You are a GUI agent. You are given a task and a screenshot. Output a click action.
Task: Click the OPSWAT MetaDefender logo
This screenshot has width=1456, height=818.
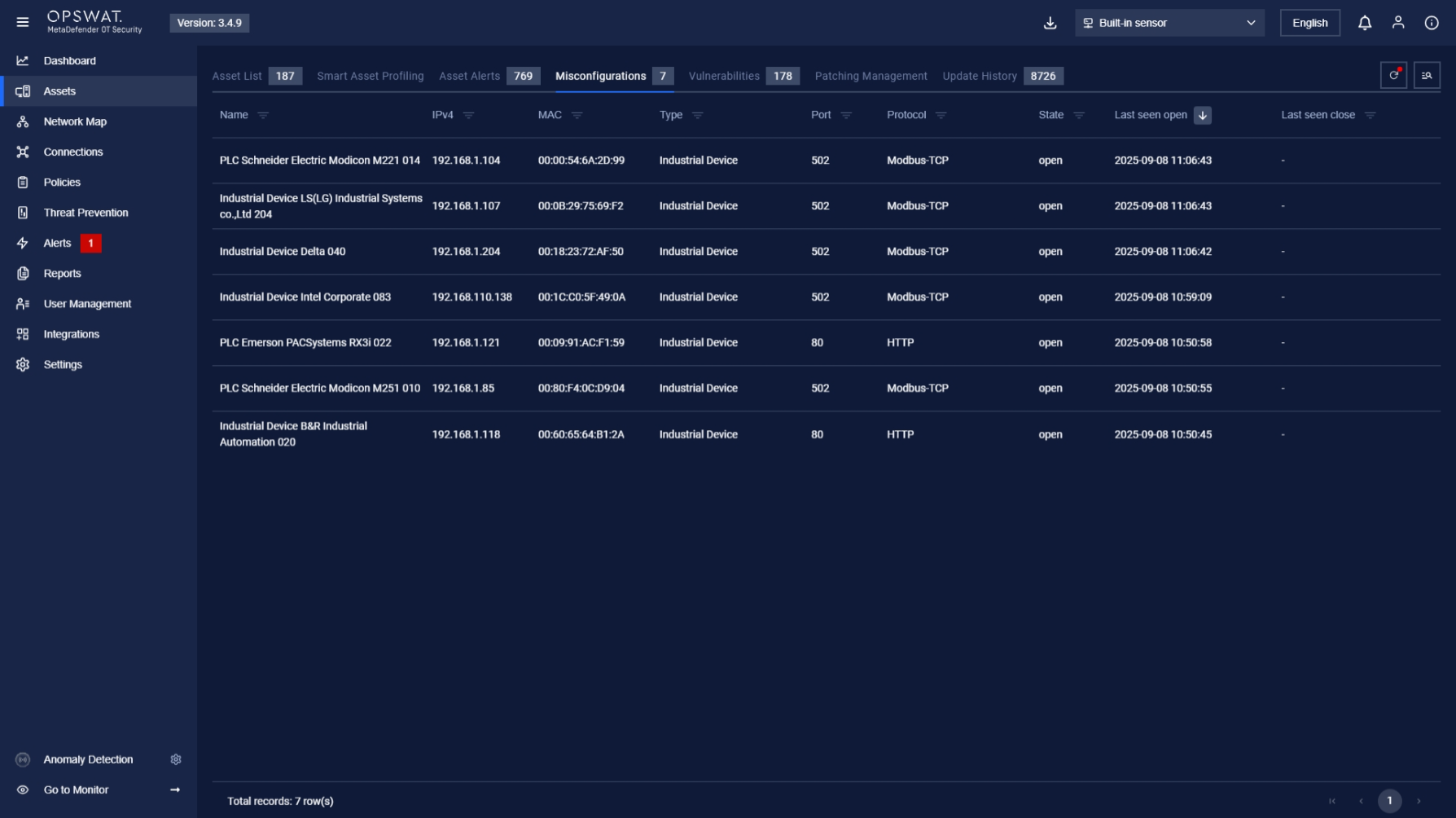pyautogui.click(x=94, y=22)
